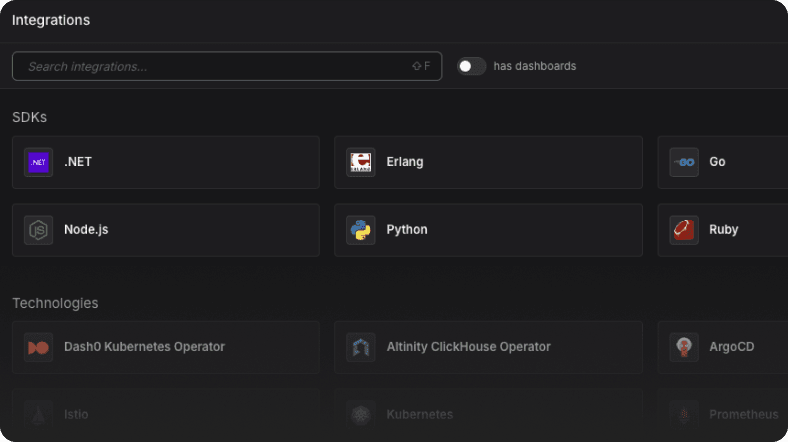This screenshot has height=442, width=788.
Task: Click the .NET SDK logo icon
Action: point(39,162)
